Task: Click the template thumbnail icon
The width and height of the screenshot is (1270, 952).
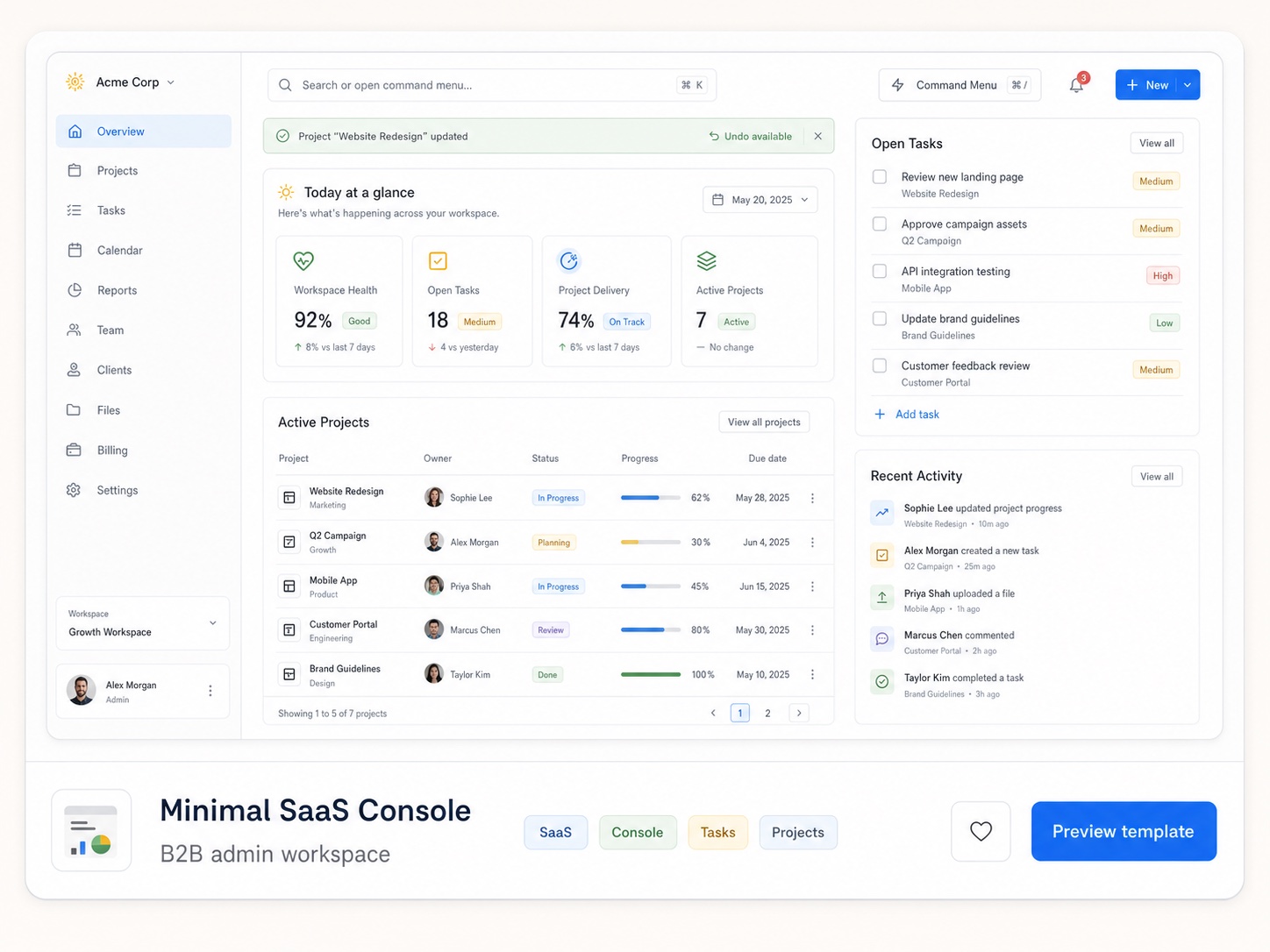Action: 91,830
